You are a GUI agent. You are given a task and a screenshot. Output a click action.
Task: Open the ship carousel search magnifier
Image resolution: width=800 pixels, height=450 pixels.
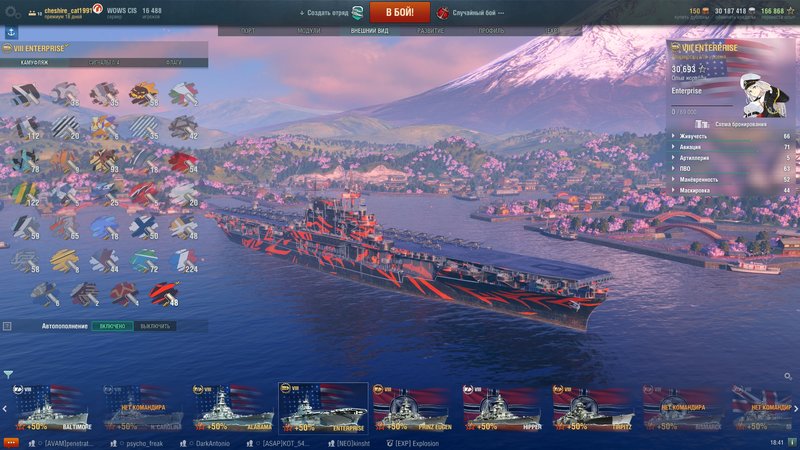click(788, 376)
